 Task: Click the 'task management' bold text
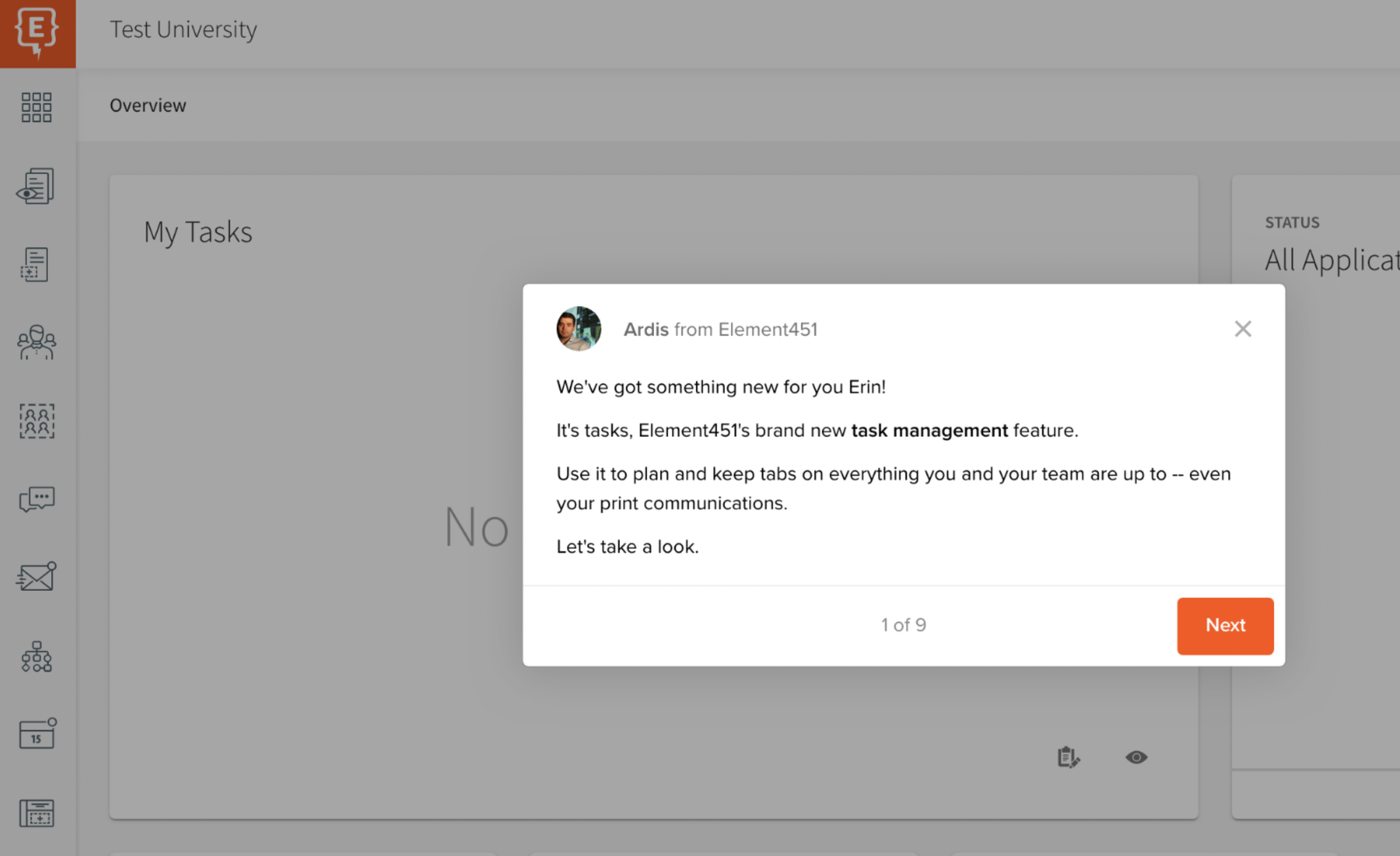coord(929,431)
